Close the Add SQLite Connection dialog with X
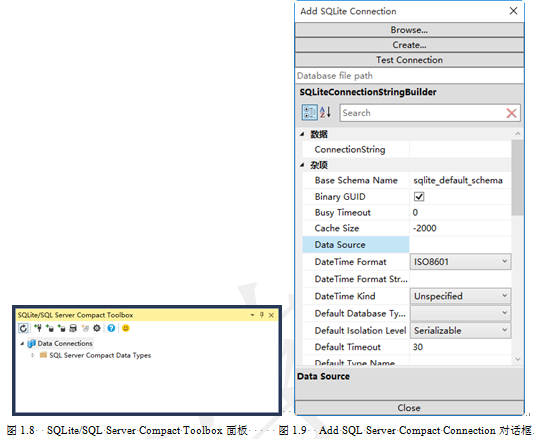Screen dimensions: 534x439 point(514,11)
